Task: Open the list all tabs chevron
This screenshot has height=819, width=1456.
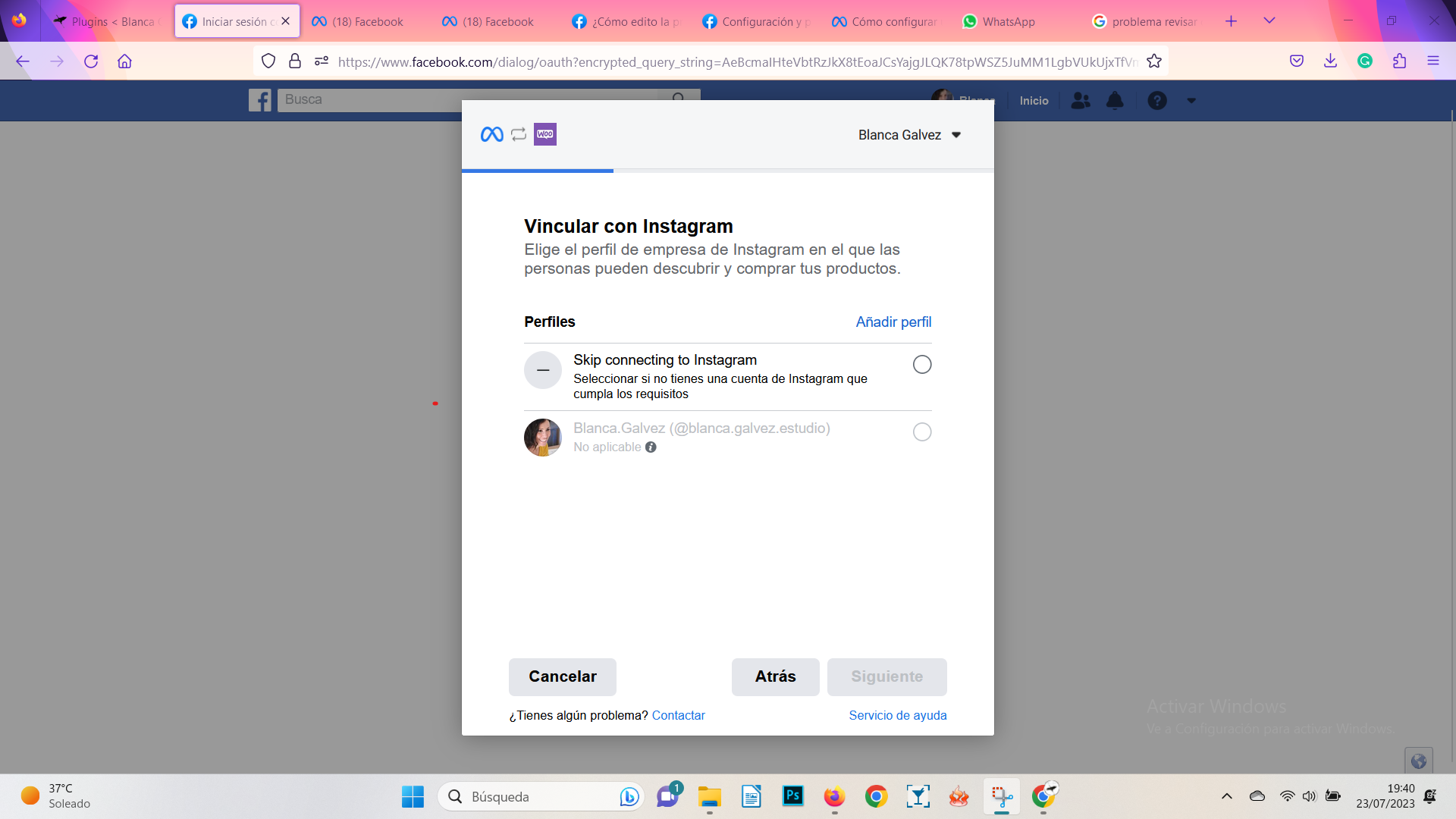Action: coord(1269,20)
